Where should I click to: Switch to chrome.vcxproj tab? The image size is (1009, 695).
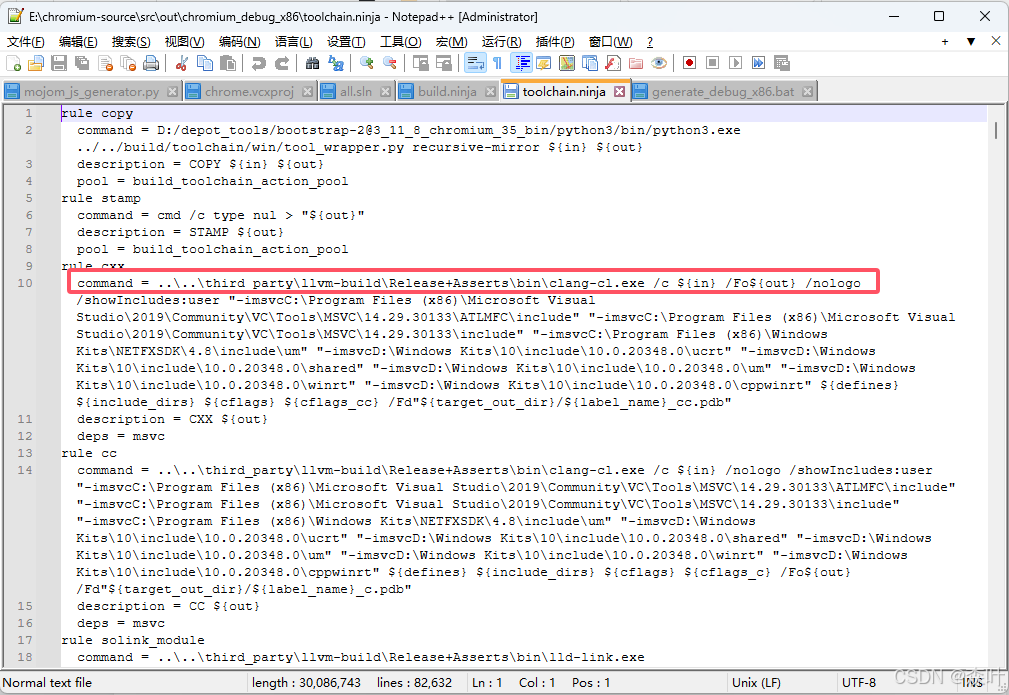(249, 91)
